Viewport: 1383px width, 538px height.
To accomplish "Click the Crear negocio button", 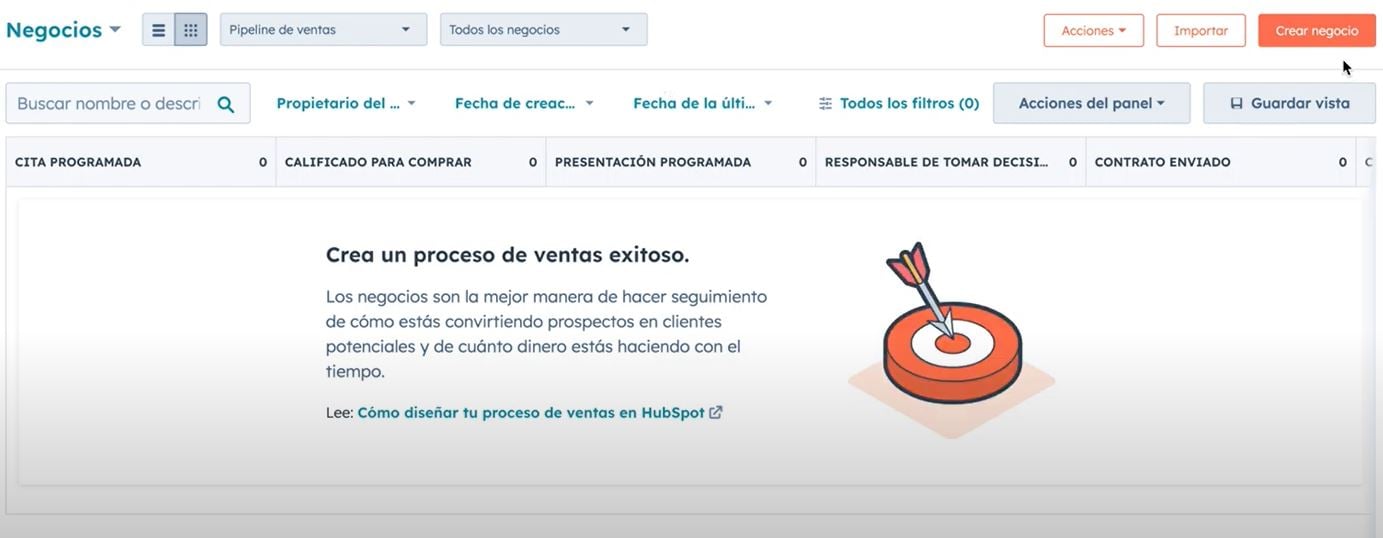I will pos(1317,31).
